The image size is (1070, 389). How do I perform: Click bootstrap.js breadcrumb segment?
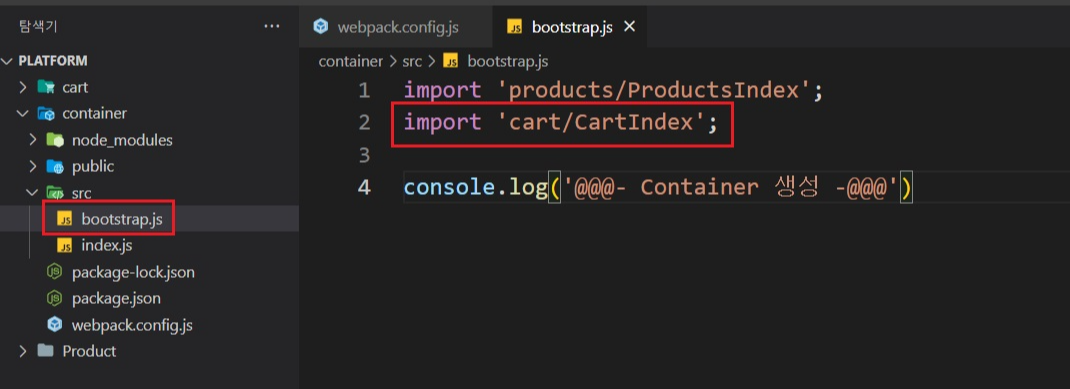[x=508, y=61]
